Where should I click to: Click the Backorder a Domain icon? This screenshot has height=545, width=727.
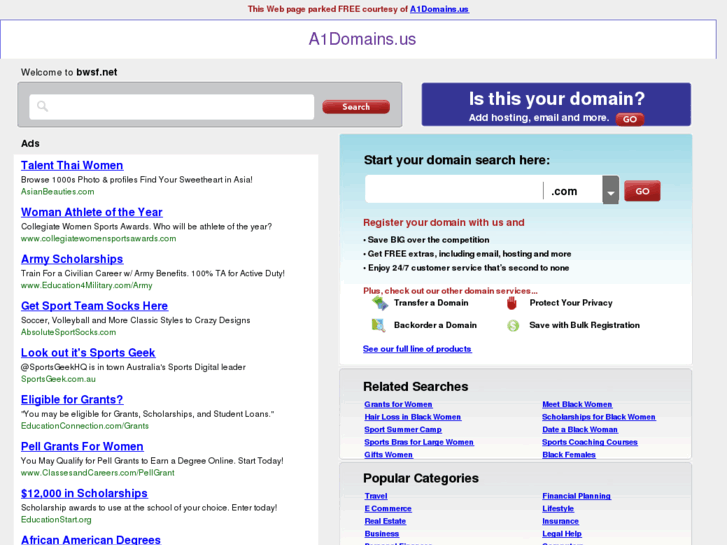coord(378,325)
